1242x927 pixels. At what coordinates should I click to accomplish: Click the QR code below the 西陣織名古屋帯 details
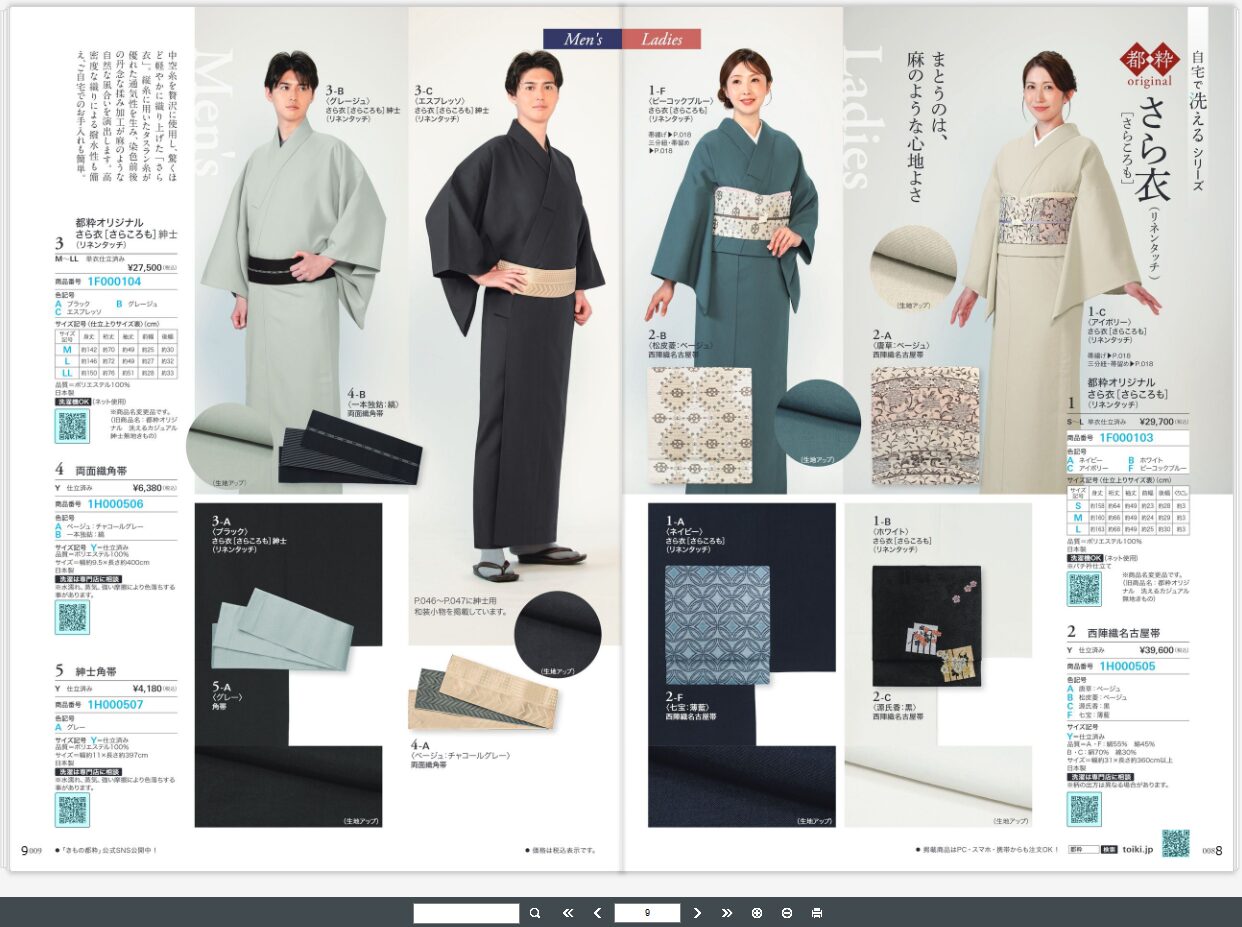(1084, 809)
